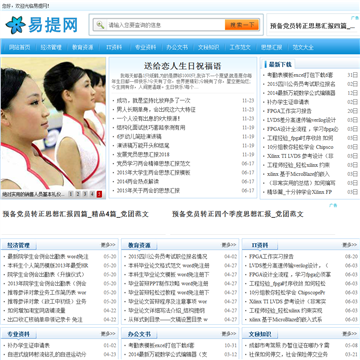Screen dimensions: 360x360
Task: Click 更多>> in the 办公文书 section
Action: (x=229, y=334)
